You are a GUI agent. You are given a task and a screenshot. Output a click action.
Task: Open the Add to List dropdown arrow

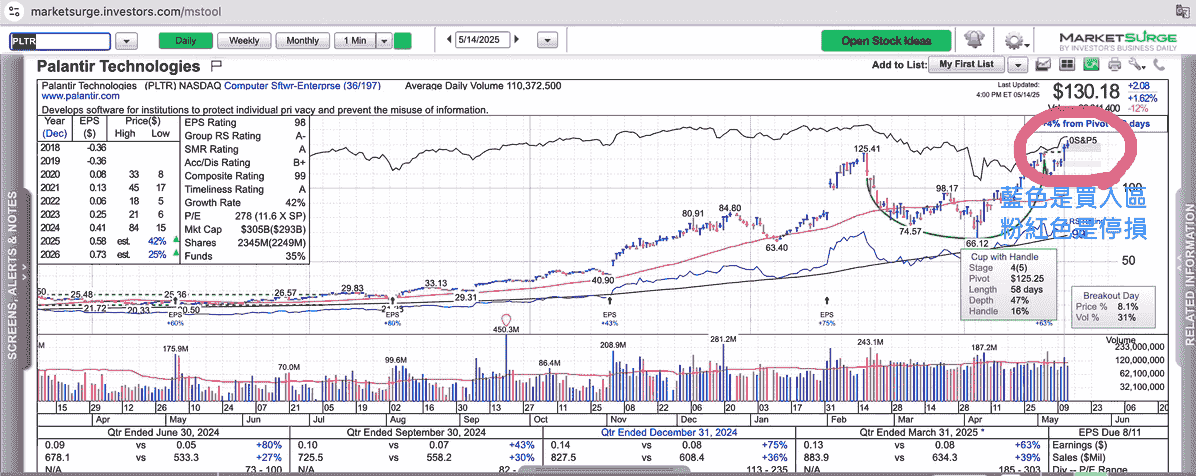(x=1020, y=65)
